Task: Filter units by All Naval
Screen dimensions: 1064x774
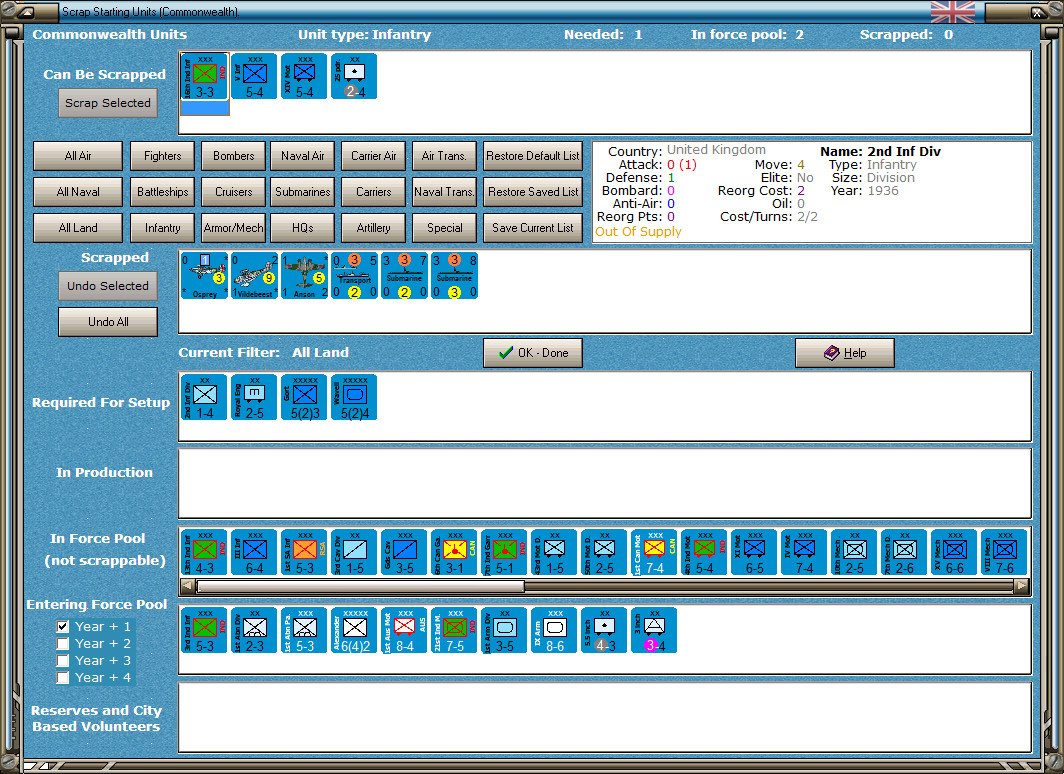Action: coord(78,192)
